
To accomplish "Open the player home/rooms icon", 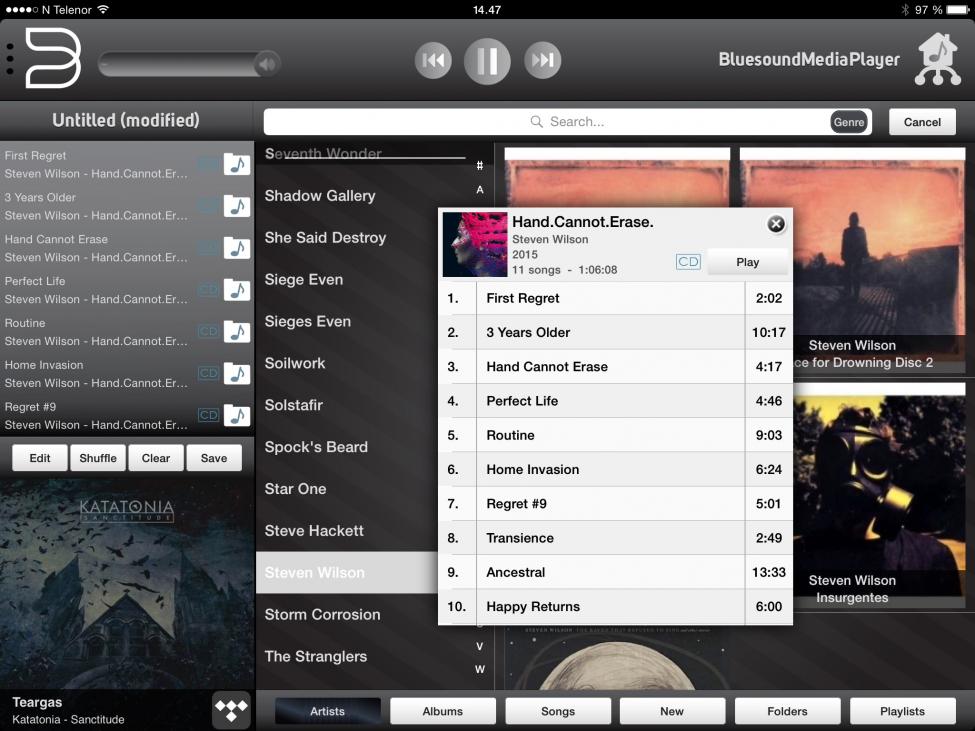I will [938, 59].
